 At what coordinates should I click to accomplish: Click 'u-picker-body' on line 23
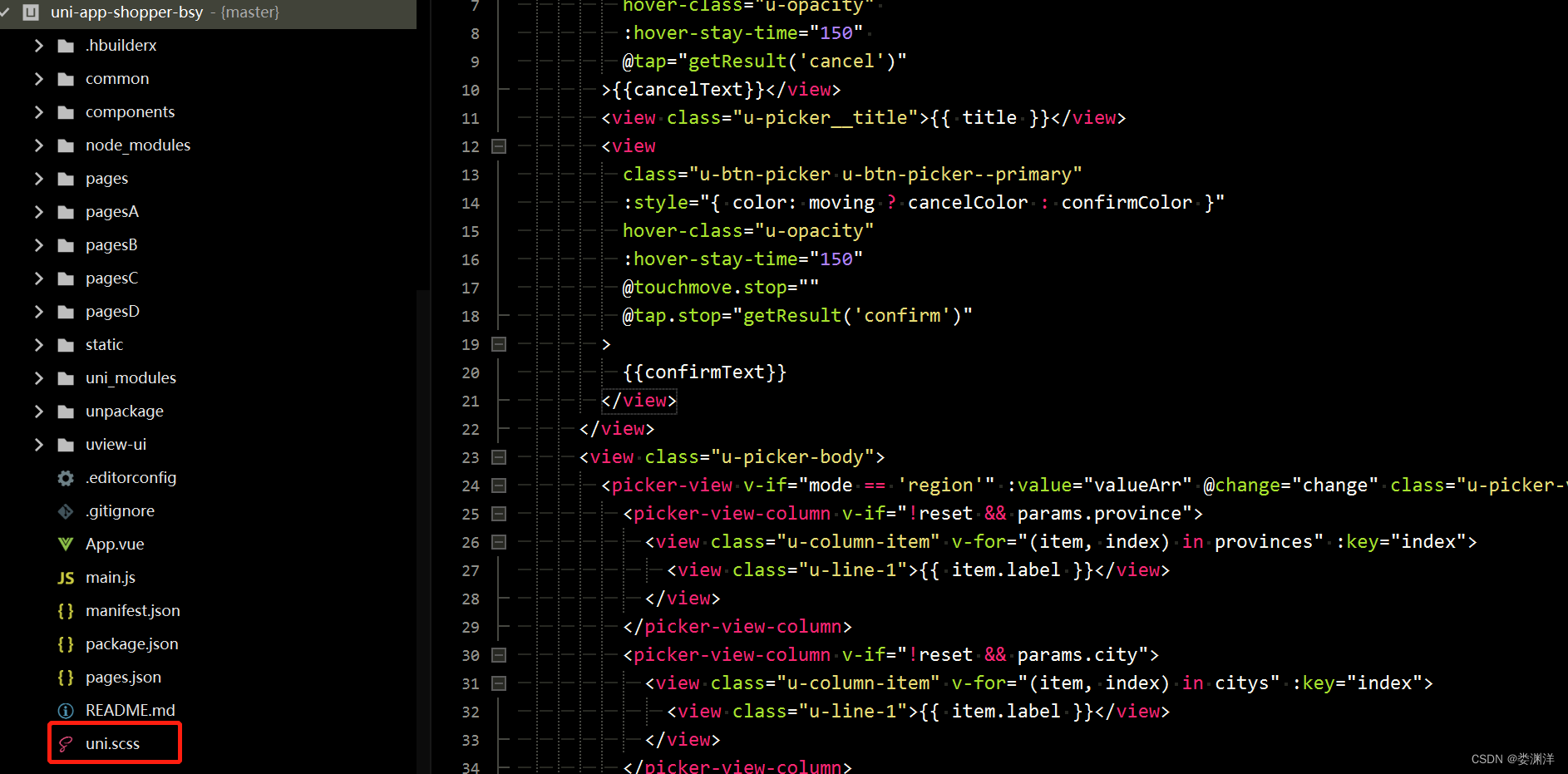792,457
